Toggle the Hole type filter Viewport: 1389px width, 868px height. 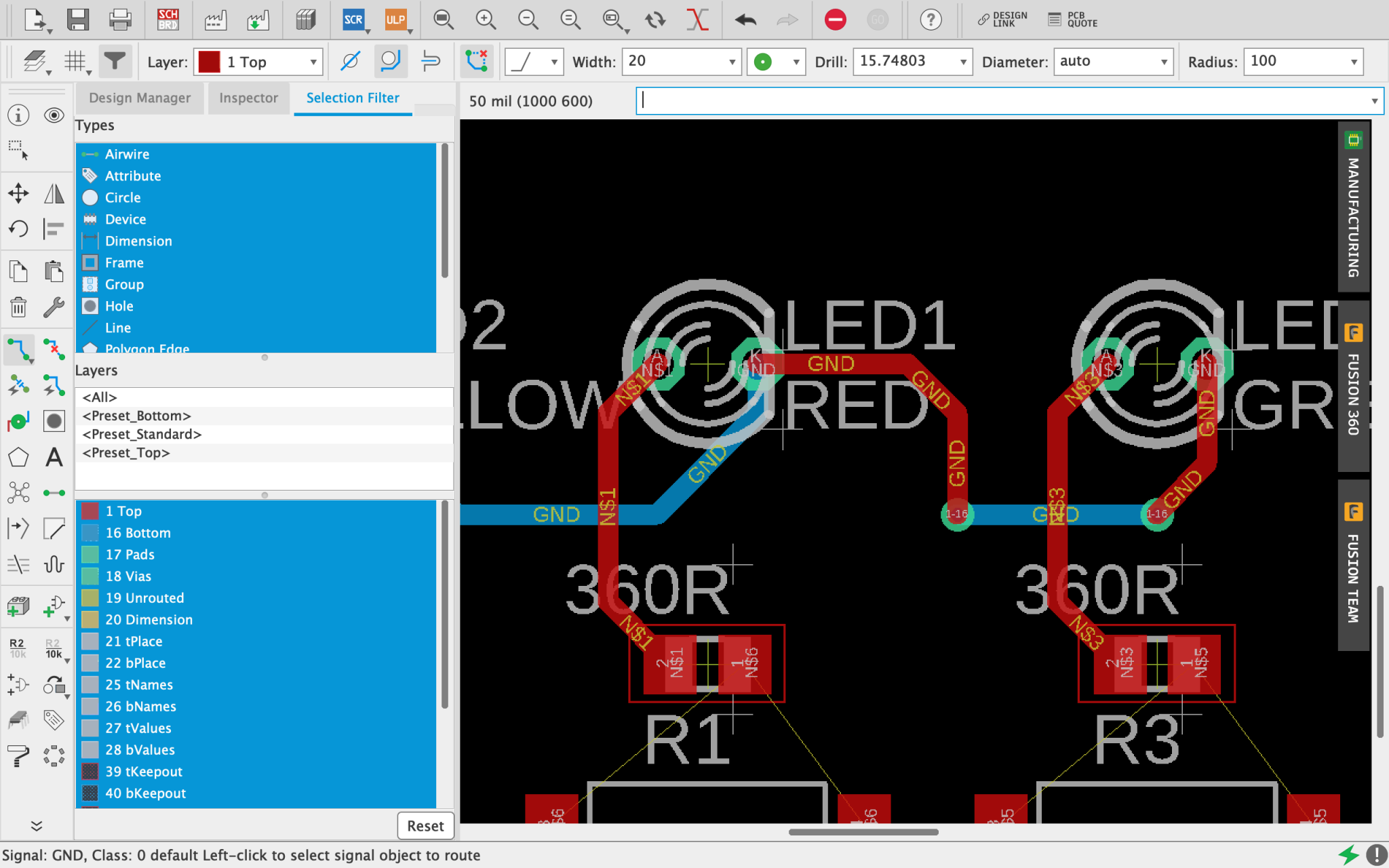click(x=119, y=306)
